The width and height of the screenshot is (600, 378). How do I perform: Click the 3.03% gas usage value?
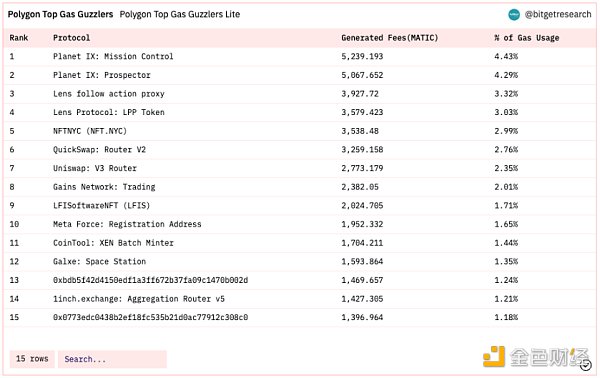pyautogui.click(x=506, y=112)
